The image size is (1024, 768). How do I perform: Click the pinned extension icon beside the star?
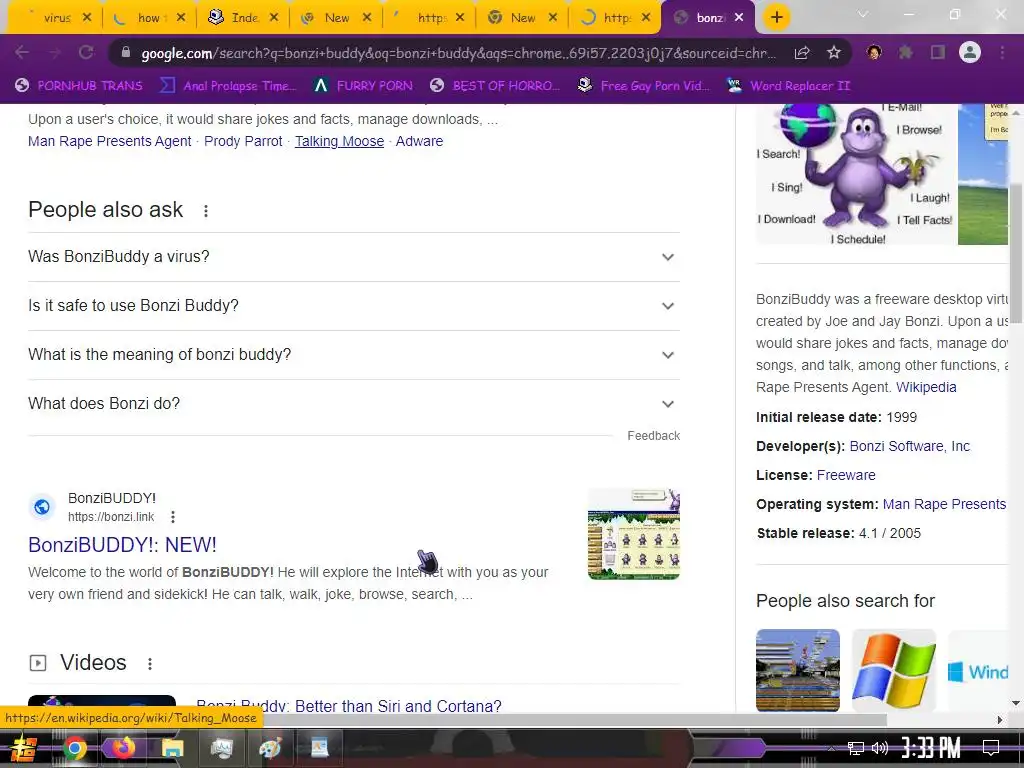(x=874, y=52)
